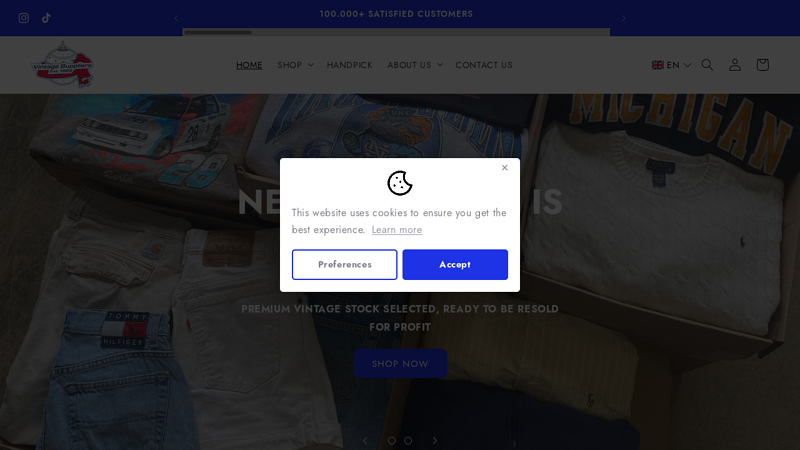Go to next hero slide arrow
This screenshot has width=800, height=450.
(x=435, y=440)
